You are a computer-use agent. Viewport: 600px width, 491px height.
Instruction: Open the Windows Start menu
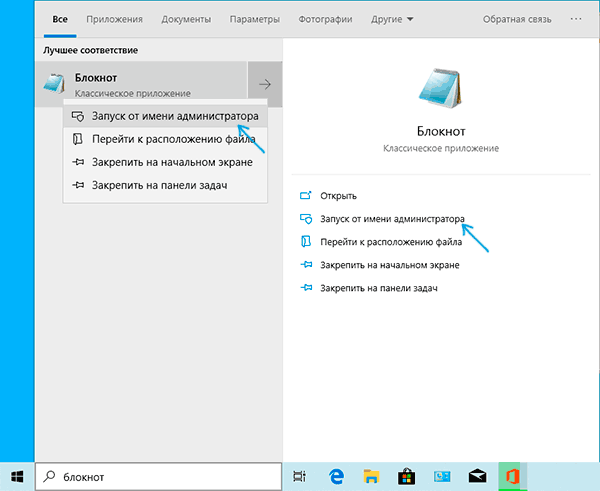coord(17,477)
